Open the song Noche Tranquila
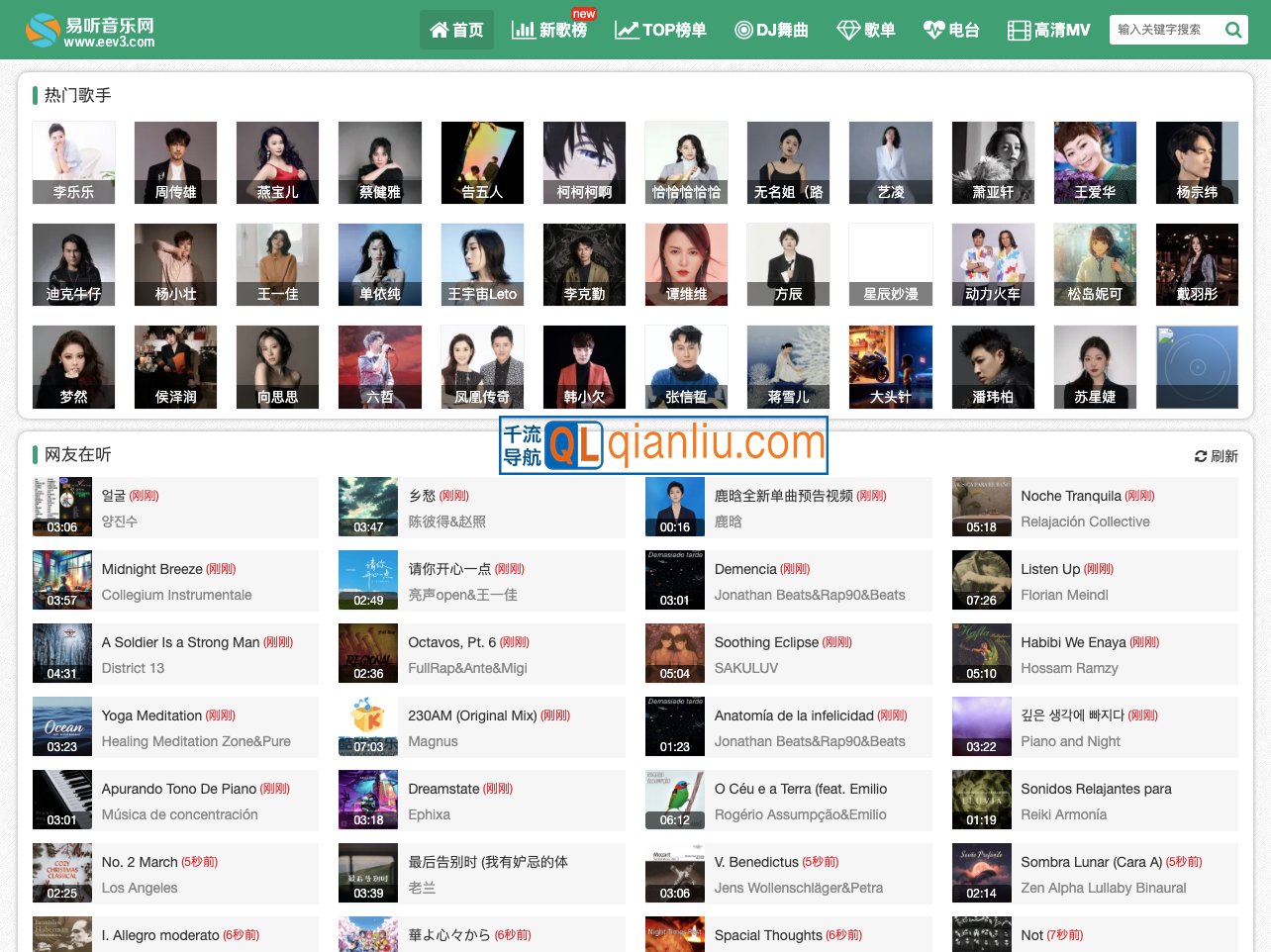This screenshot has height=952, width=1271. (x=1070, y=496)
